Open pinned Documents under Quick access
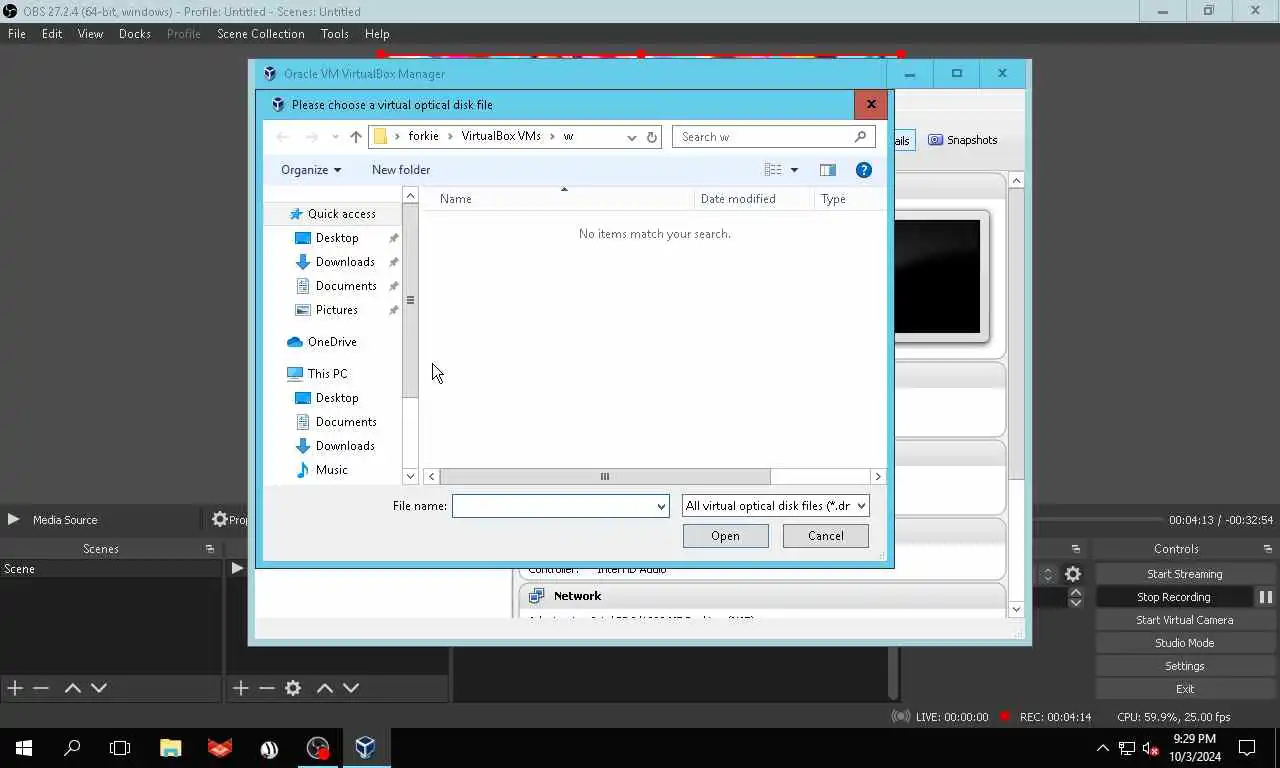 coord(345,286)
